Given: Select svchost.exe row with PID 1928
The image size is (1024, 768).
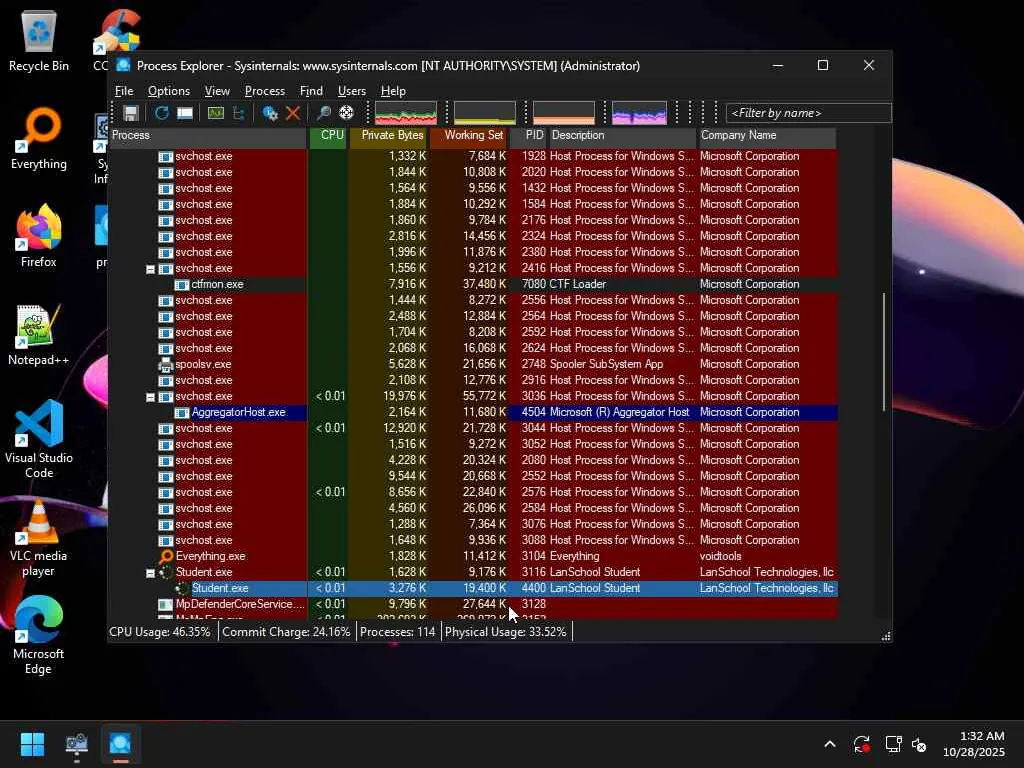Looking at the screenshot, I should [473, 157].
